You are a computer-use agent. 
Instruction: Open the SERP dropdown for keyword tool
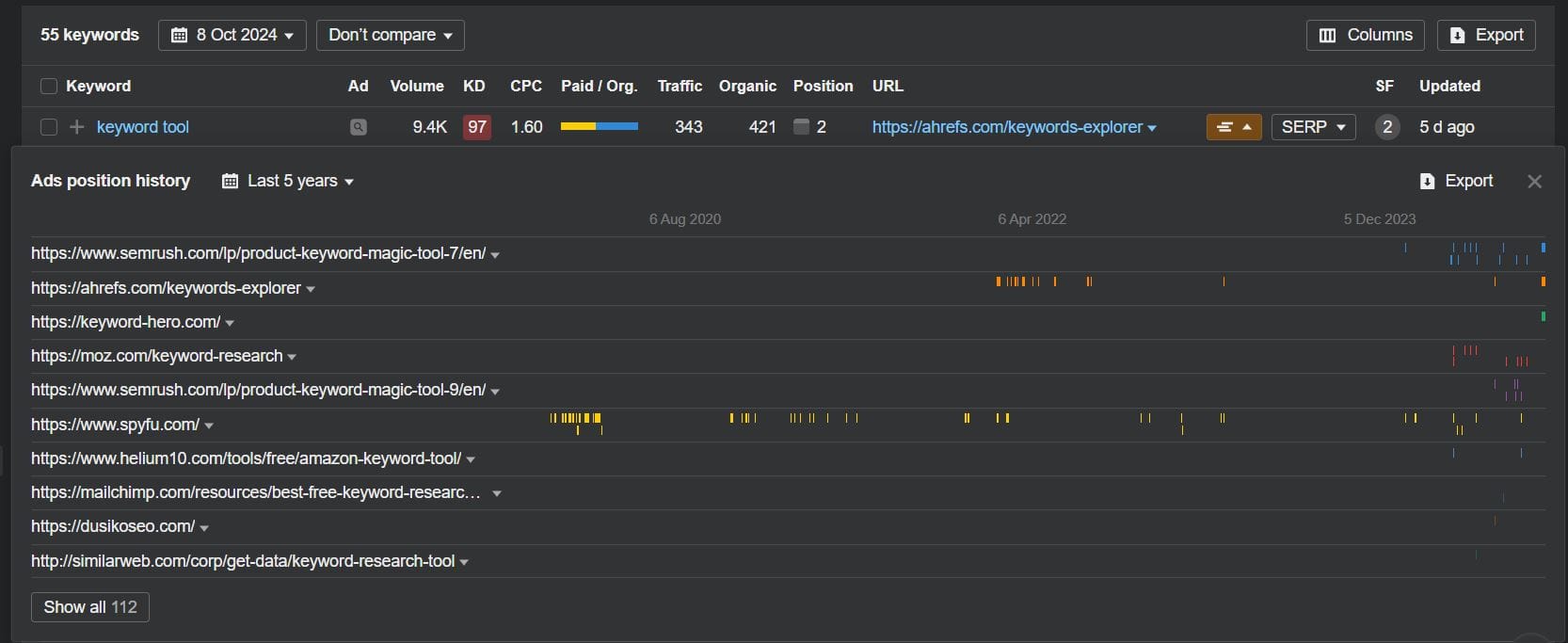click(x=1314, y=127)
